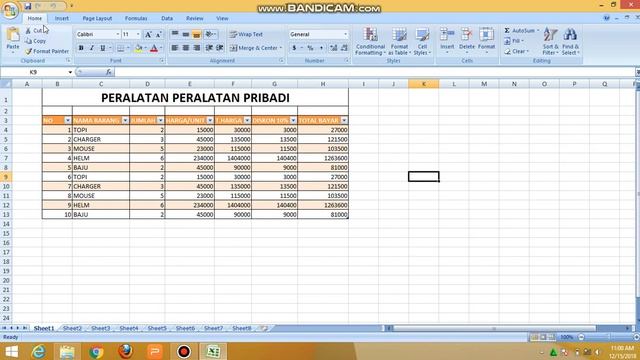This screenshot has height=360, width=640.
Task: Select column K header
Action: coord(424,84)
